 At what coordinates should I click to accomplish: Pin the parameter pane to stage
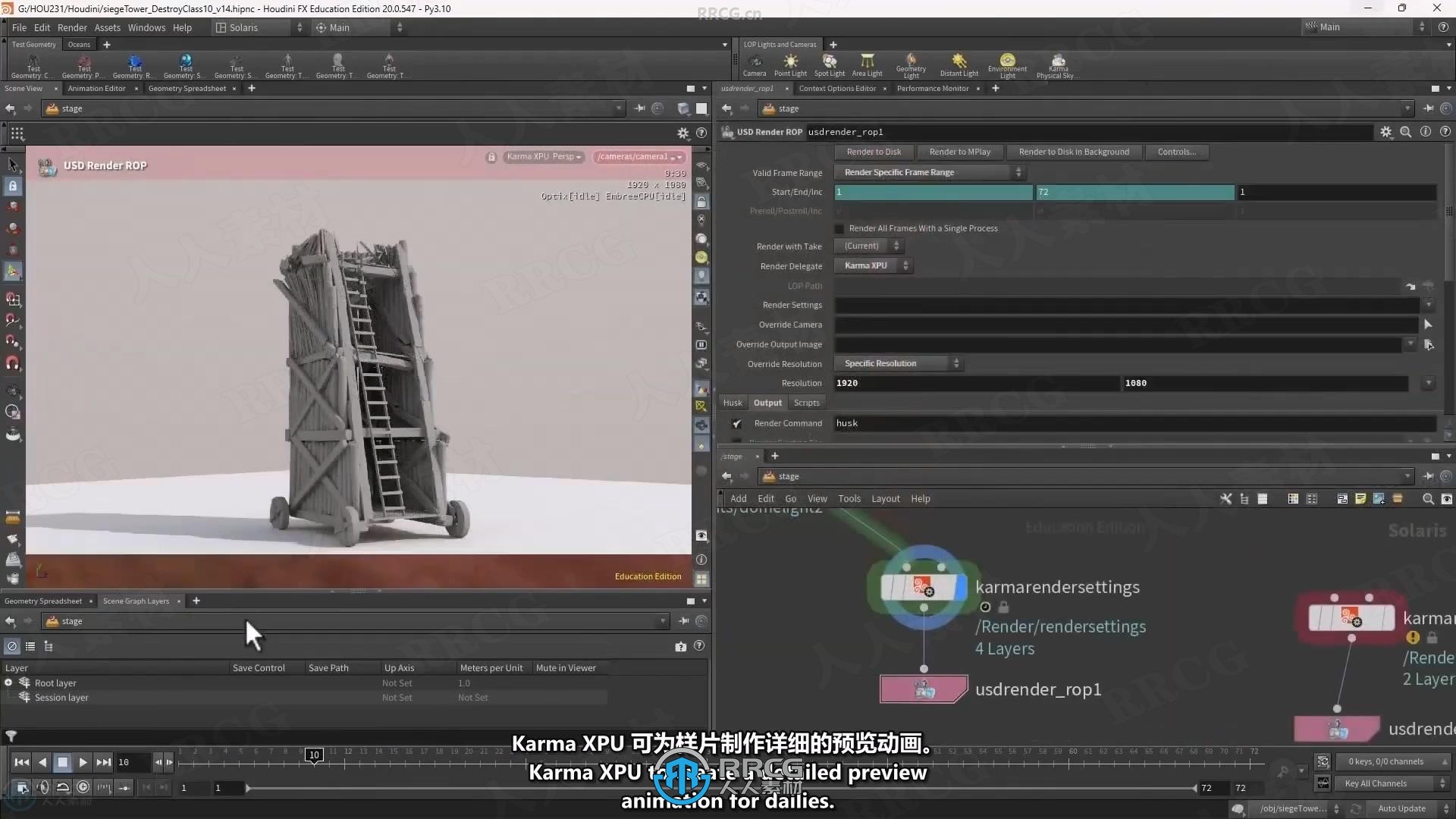pyautogui.click(x=1429, y=108)
